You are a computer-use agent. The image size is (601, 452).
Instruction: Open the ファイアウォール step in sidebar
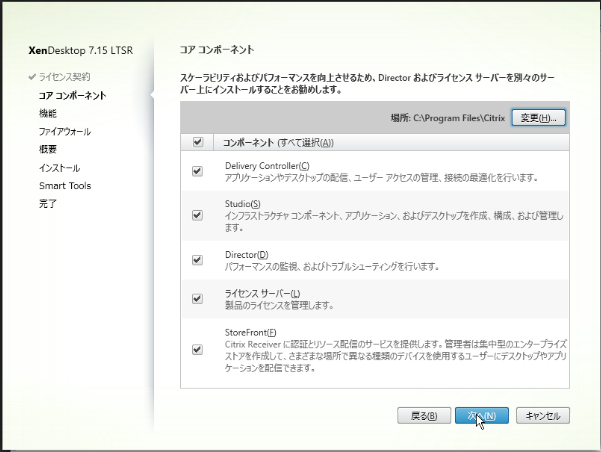[x=65, y=131]
